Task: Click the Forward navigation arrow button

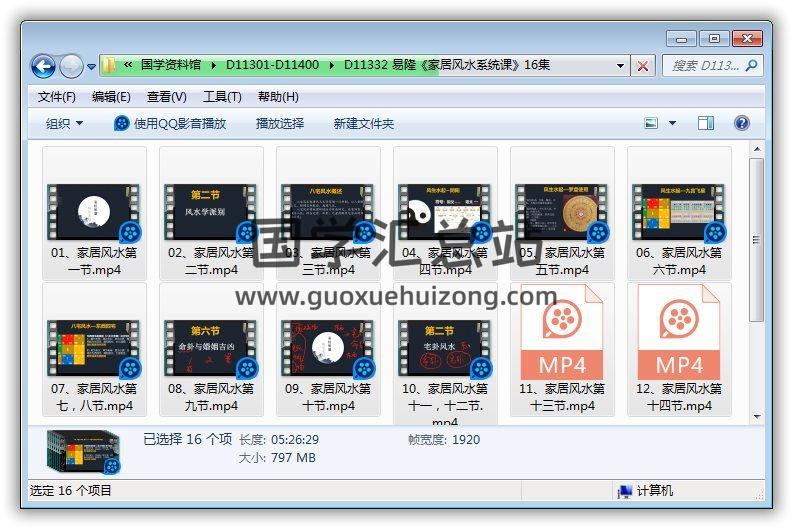Action: coord(71,67)
